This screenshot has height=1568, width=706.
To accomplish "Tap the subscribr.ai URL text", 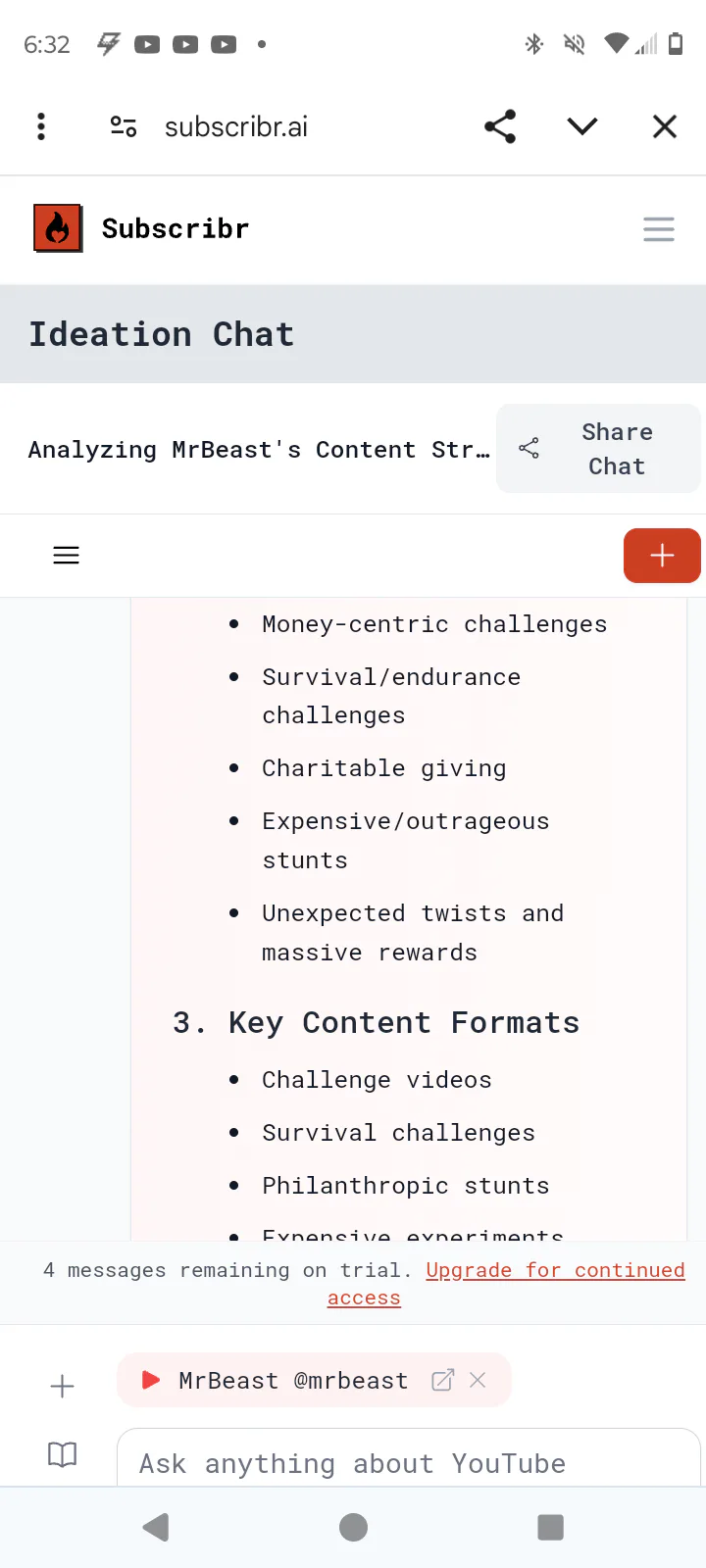I will coord(236,126).
